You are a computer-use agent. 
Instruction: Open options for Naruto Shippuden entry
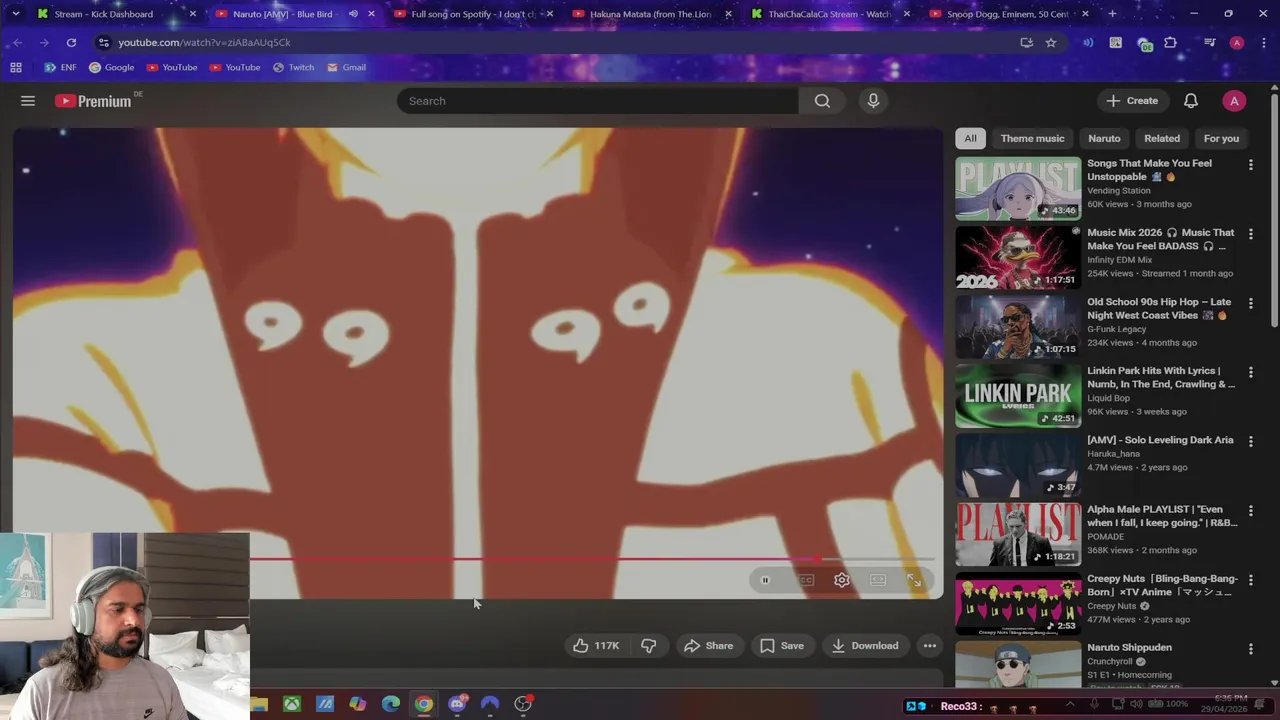click(1250, 648)
